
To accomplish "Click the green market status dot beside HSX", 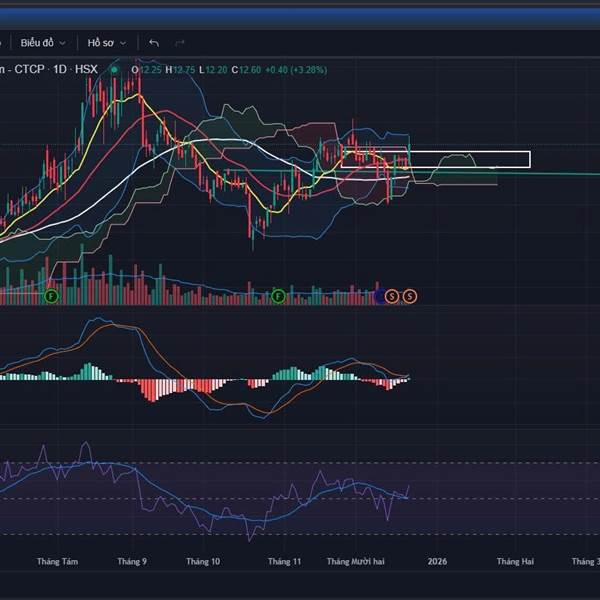I will coord(114,69).
